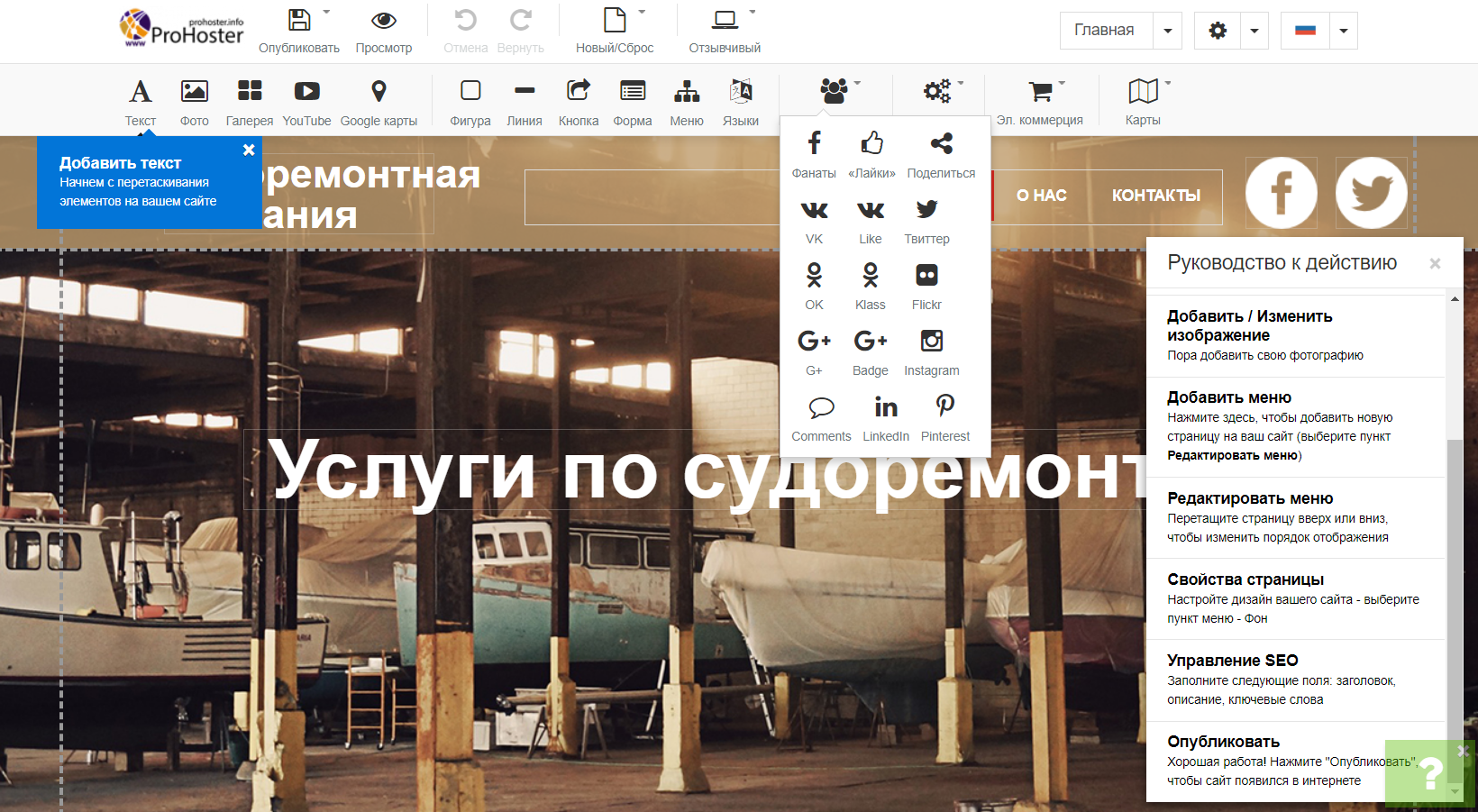Image resolution: width=1478 pixels, height=812 pixels.
Task: Click the О НАС menu item
Action: (1041, 196)
